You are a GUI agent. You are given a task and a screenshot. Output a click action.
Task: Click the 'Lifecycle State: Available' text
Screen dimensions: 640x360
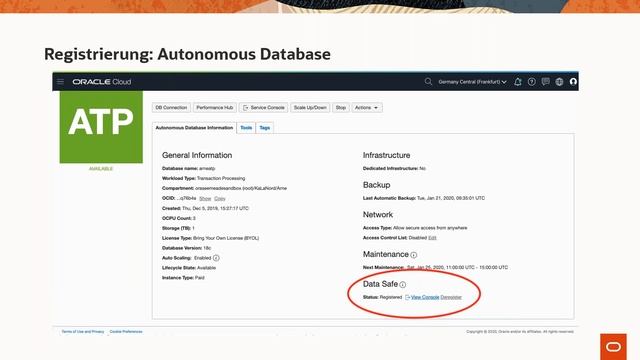[189, 268]
